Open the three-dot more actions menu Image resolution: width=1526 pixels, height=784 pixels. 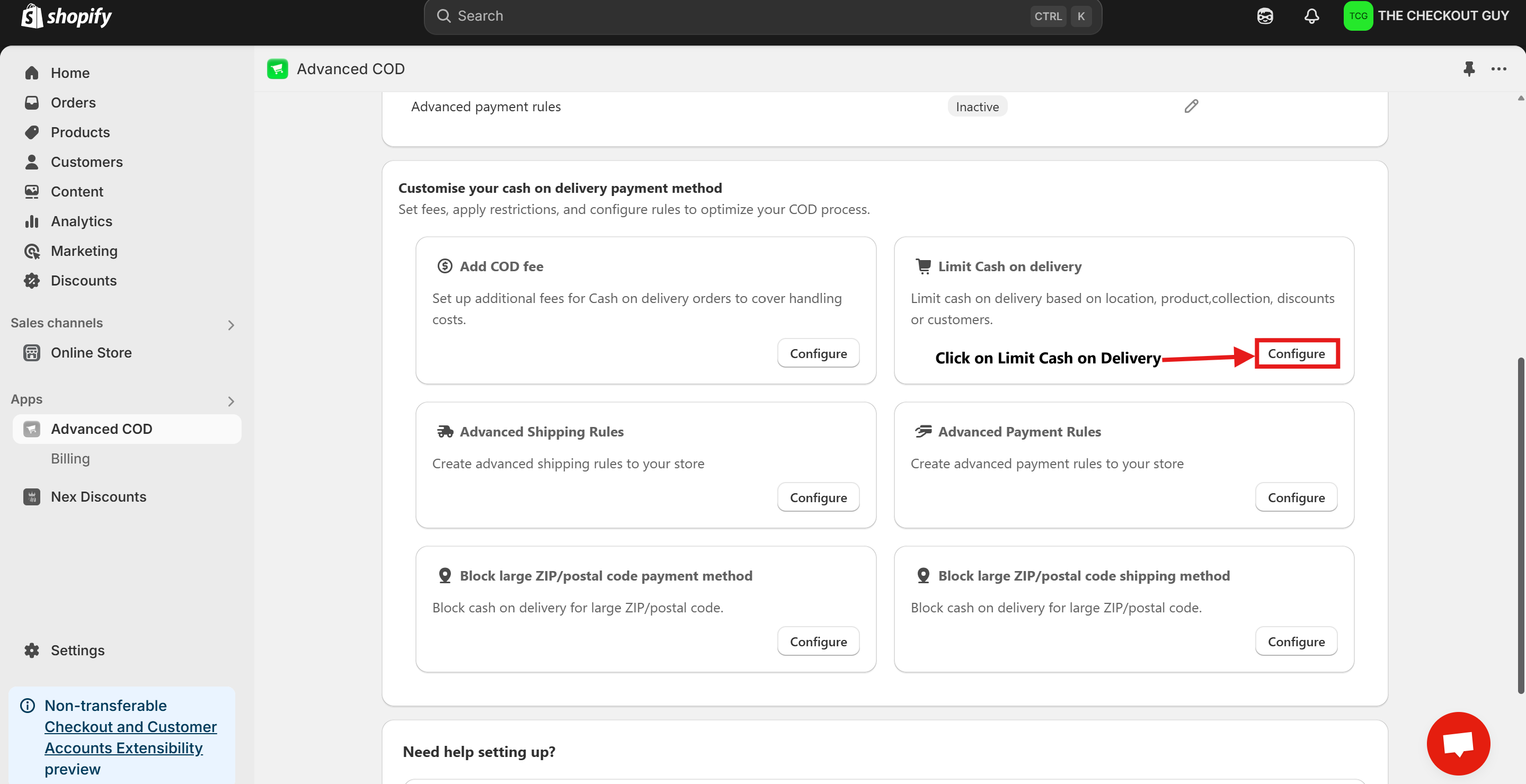click(1499, 69)
